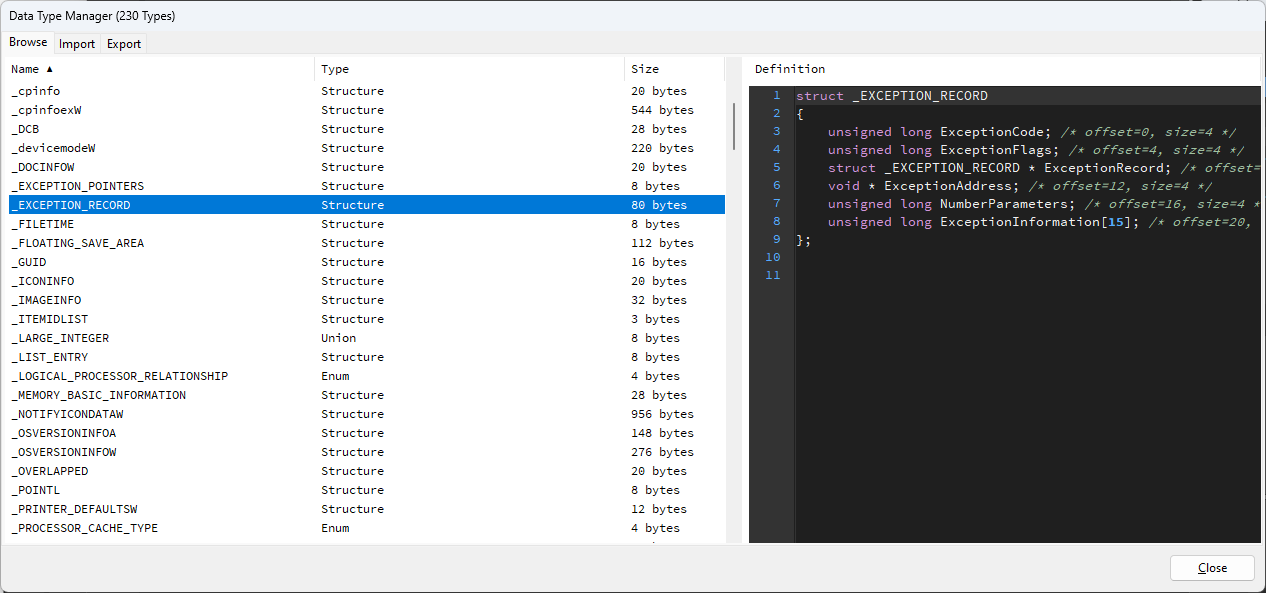Select the _POINTL row
Image resolution: width=1266 pixels, height=593 pixels.
[366, 490]
